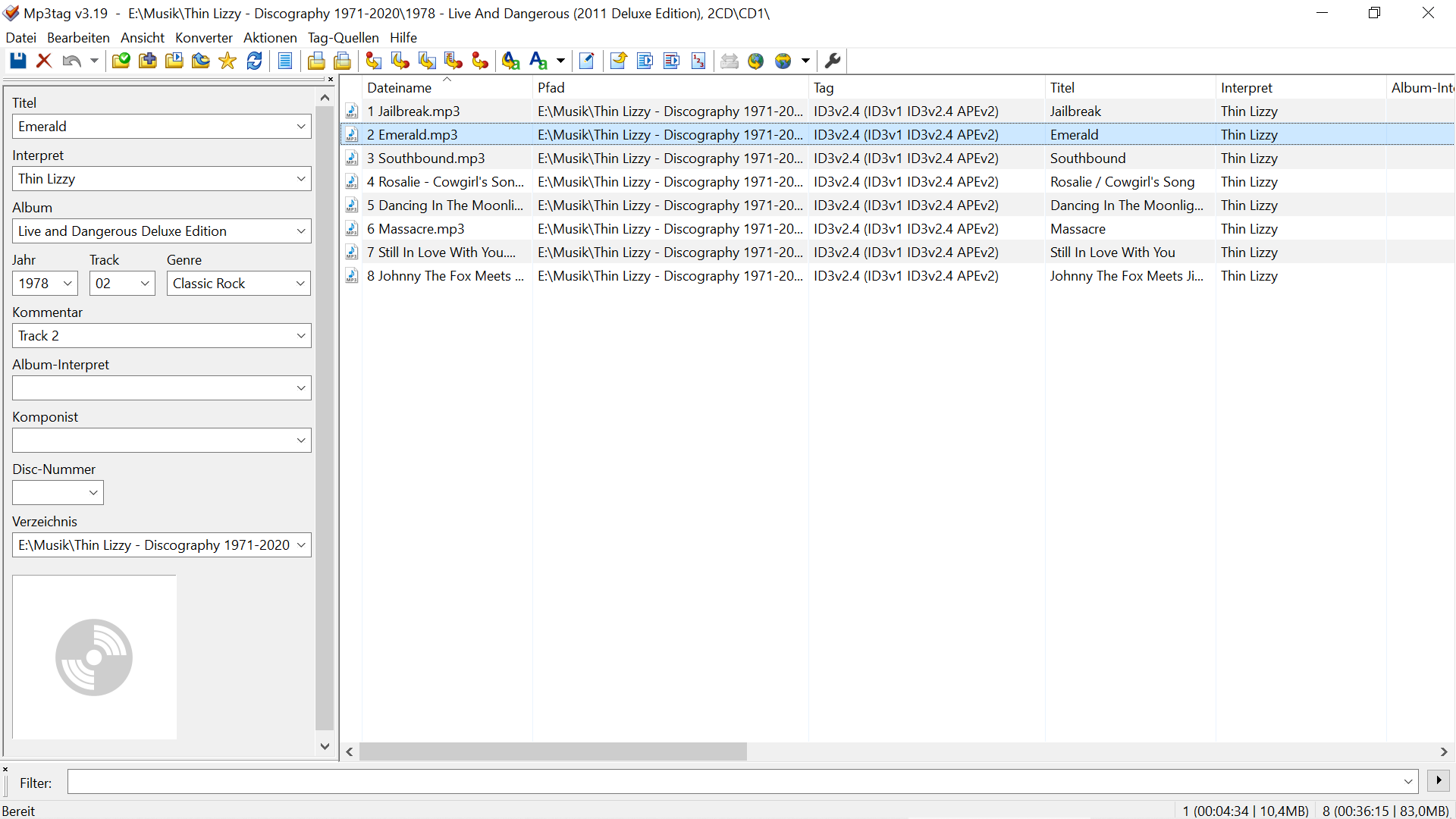This screenshot has height=819, width=1456.
Task: Open Tag Sources globe icon
Action: point(783,61)
